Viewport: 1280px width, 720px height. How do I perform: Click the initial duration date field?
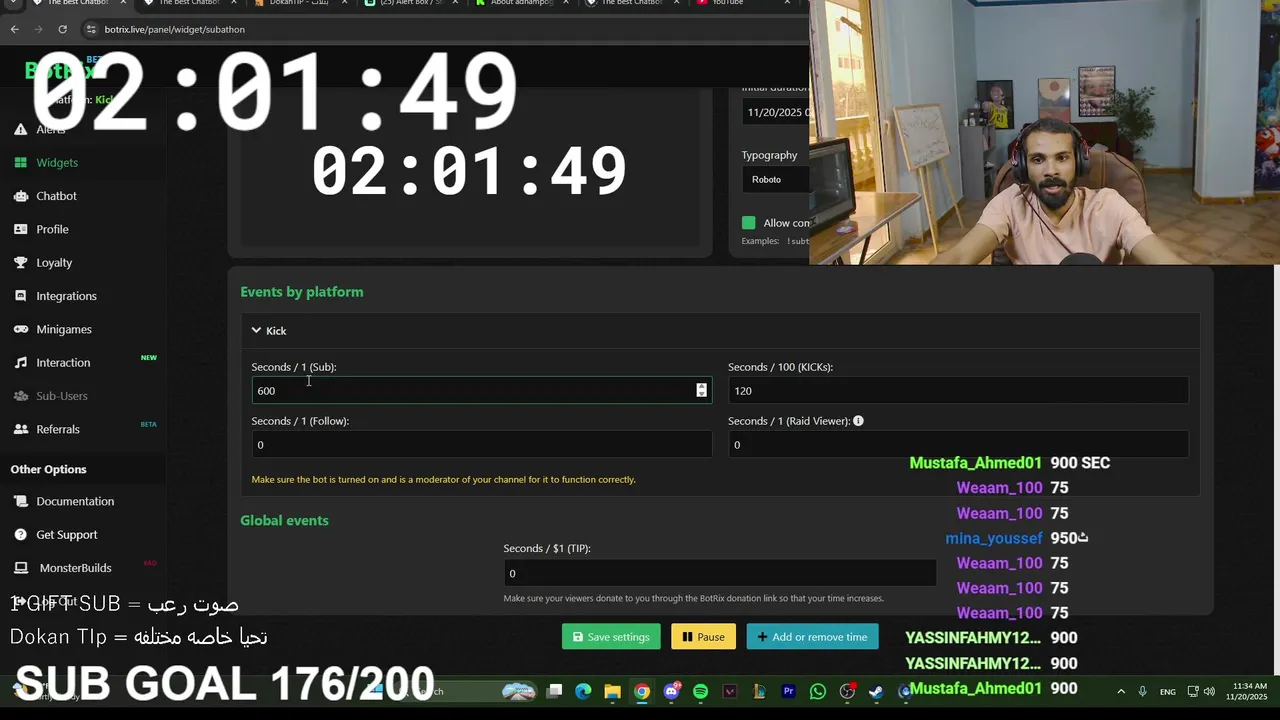[x=776, y=112]
